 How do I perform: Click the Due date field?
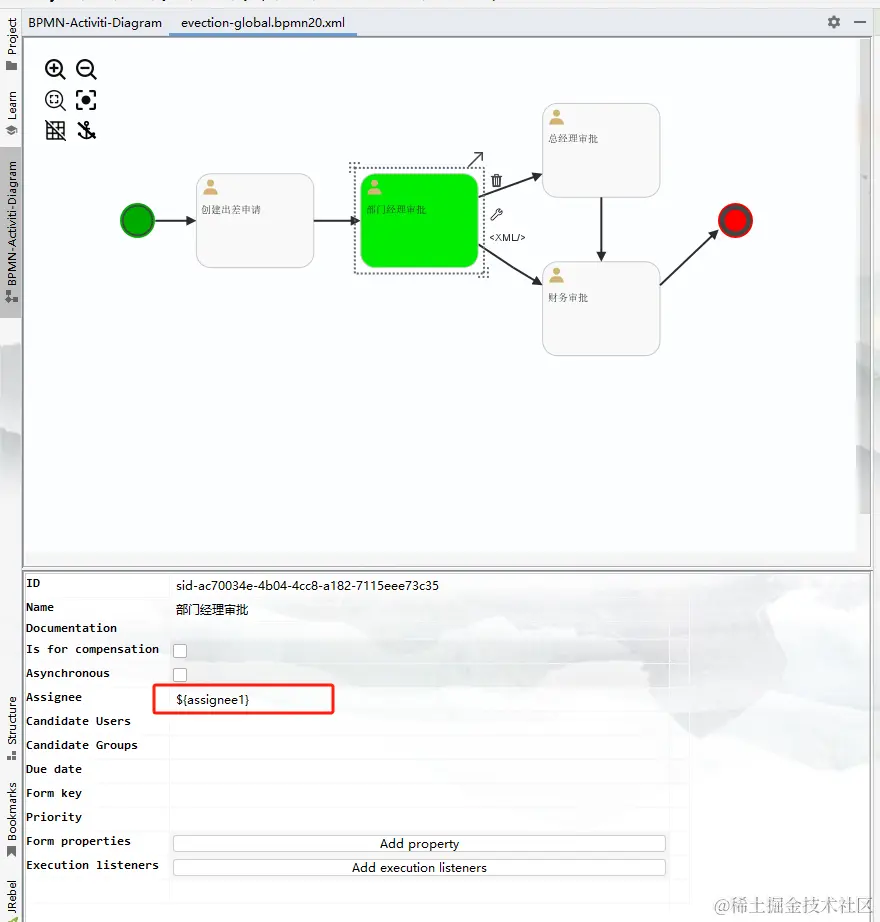[x=419, y=770]
